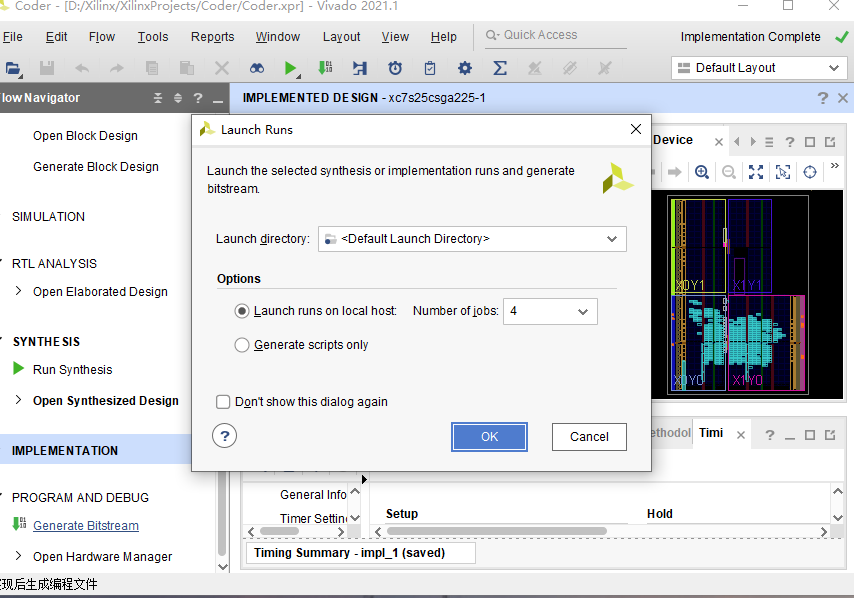Switch to the Timing tab
The width and height of the screenshot is (854, 598).
pos(711,433)
